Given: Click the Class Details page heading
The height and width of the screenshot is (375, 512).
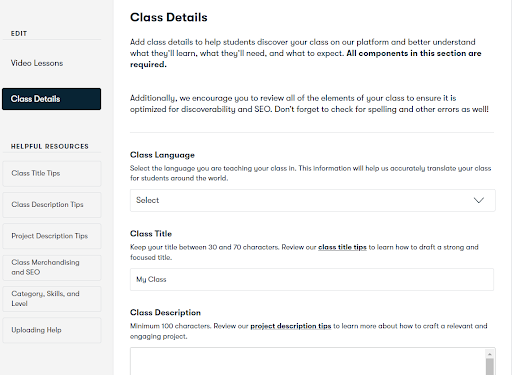Looking at the screenshot, I should click(x=169, y=17).
